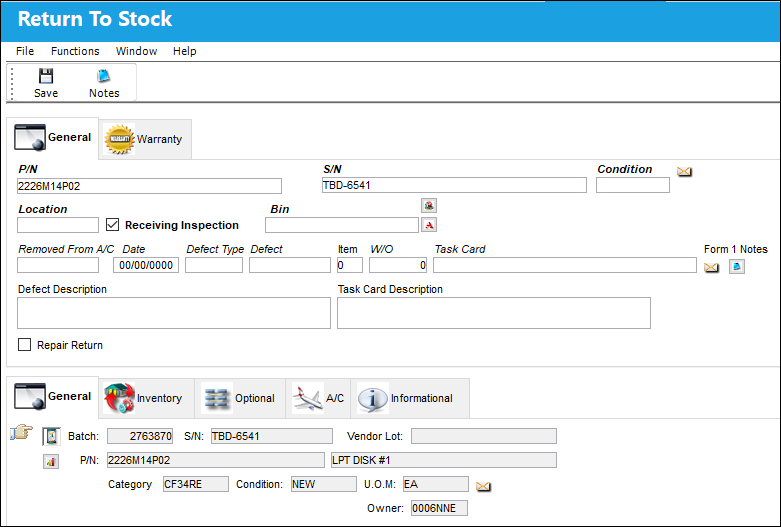Select the upper General tab

[x=53, y=137]
